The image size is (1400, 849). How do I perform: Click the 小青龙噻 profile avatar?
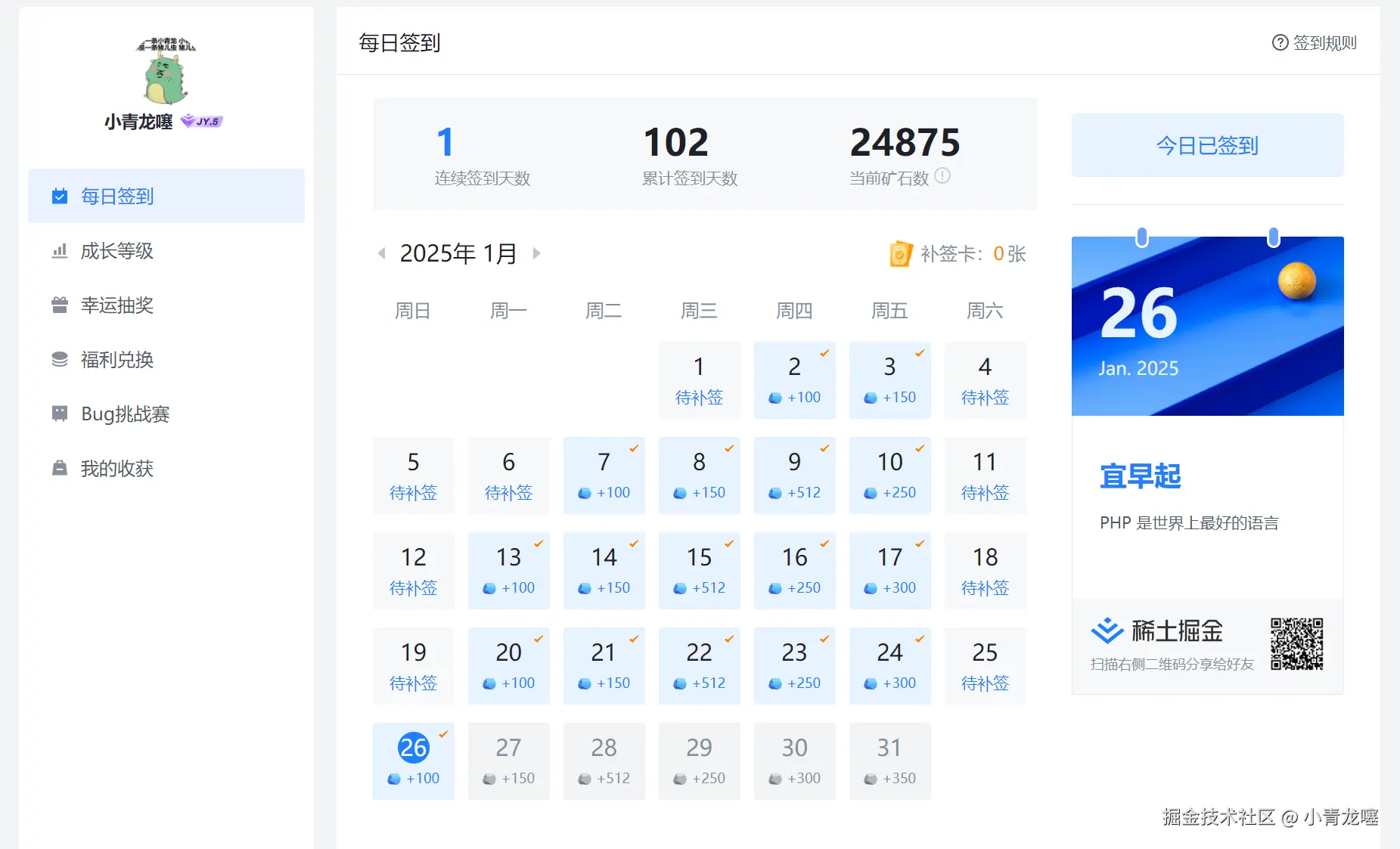click(x=165, y=73)
